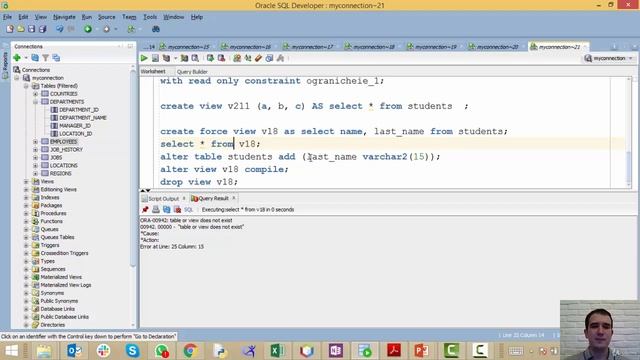Viewport: 640px width, 360px height.
Task: Click the red pin icon in Query Result
Action: pos(145,209)
